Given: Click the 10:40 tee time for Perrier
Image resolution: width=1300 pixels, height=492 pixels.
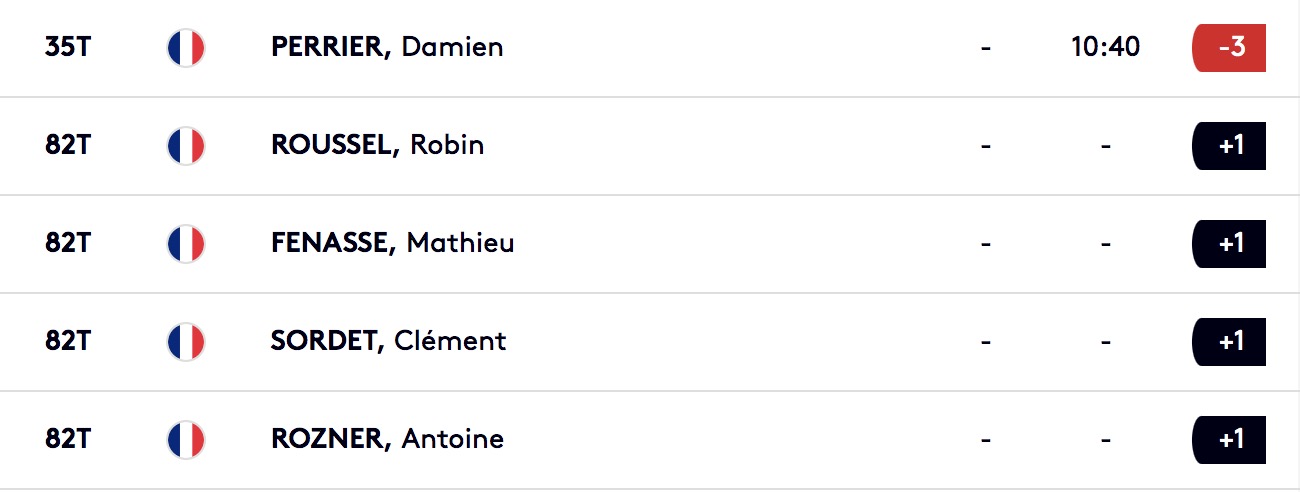Looking at the screenshot, I should click(1105, 47).
